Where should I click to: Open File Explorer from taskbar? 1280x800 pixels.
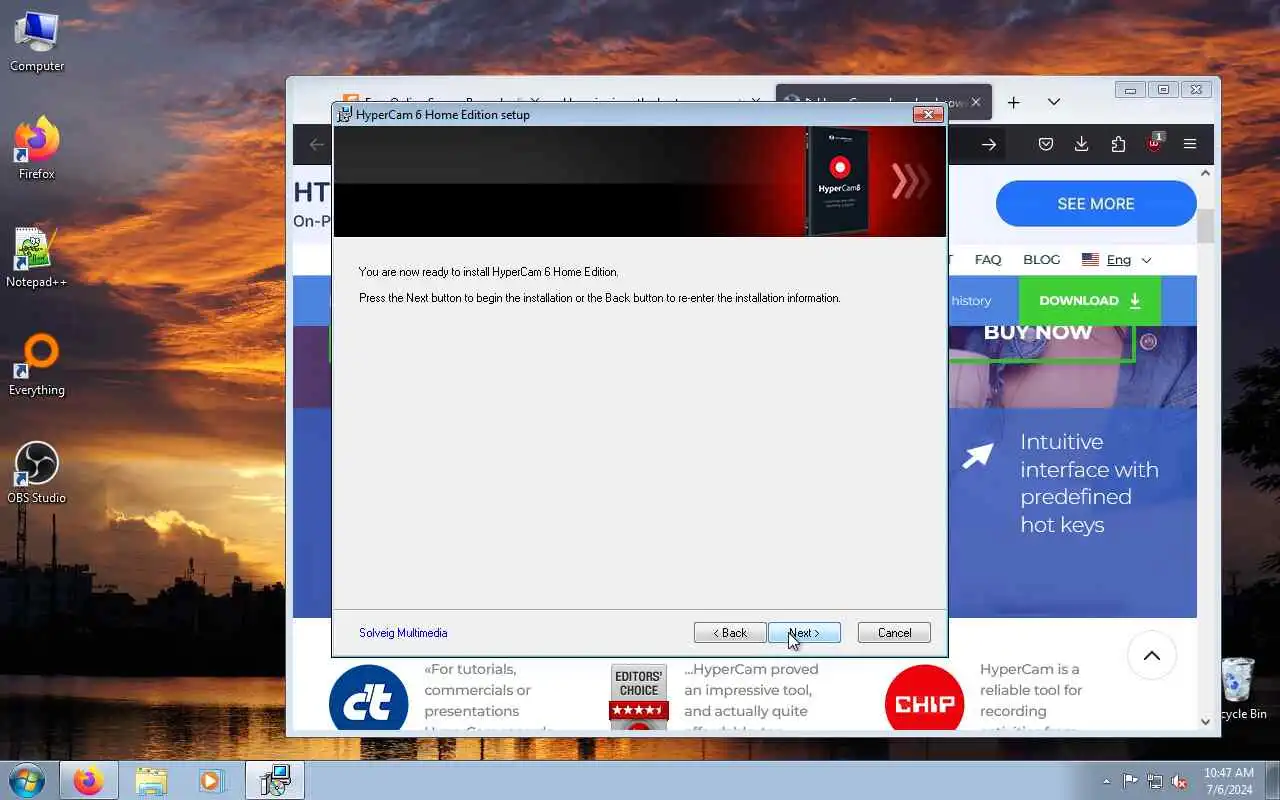point(151,780)
